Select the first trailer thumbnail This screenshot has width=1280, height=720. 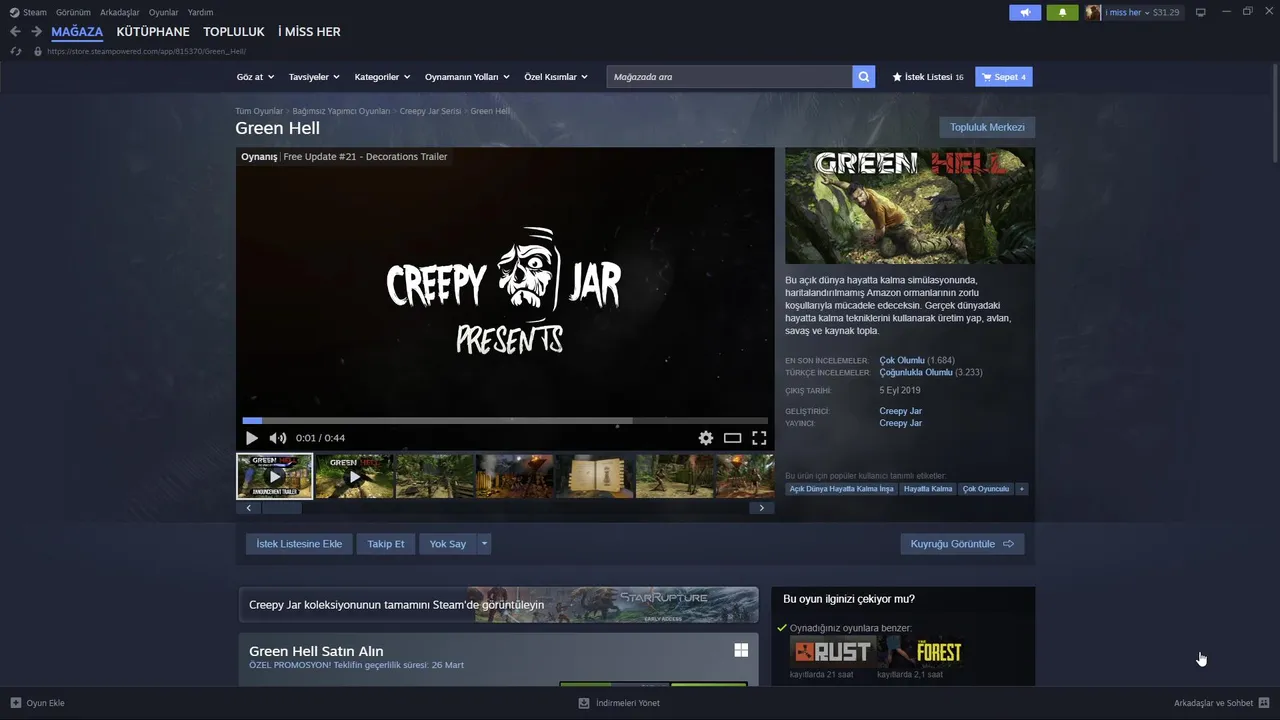[x=274, y=476]
